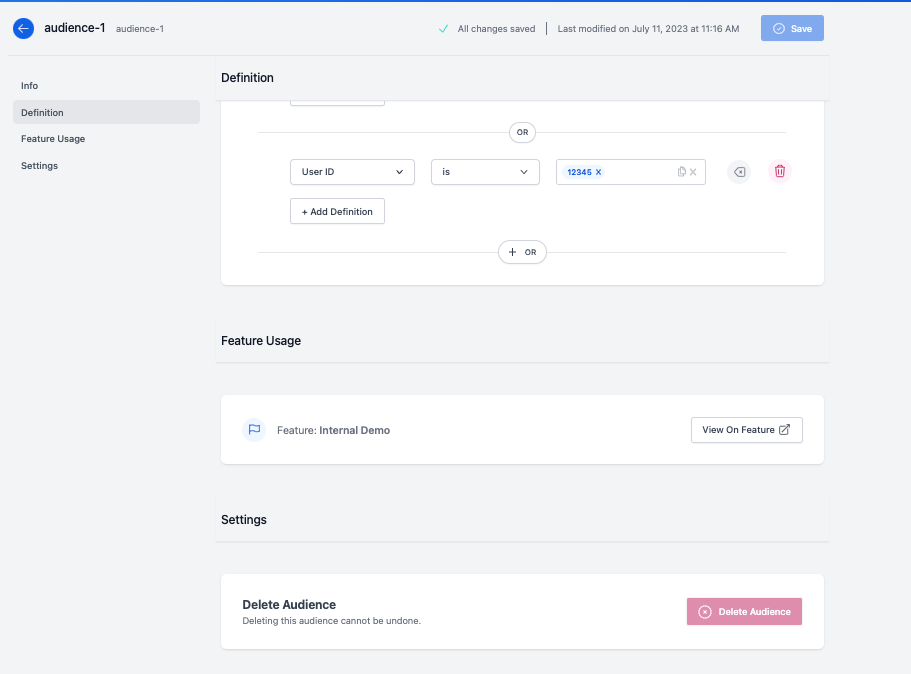Go to the Info section
911x674 pixels.
click(29, 85)
